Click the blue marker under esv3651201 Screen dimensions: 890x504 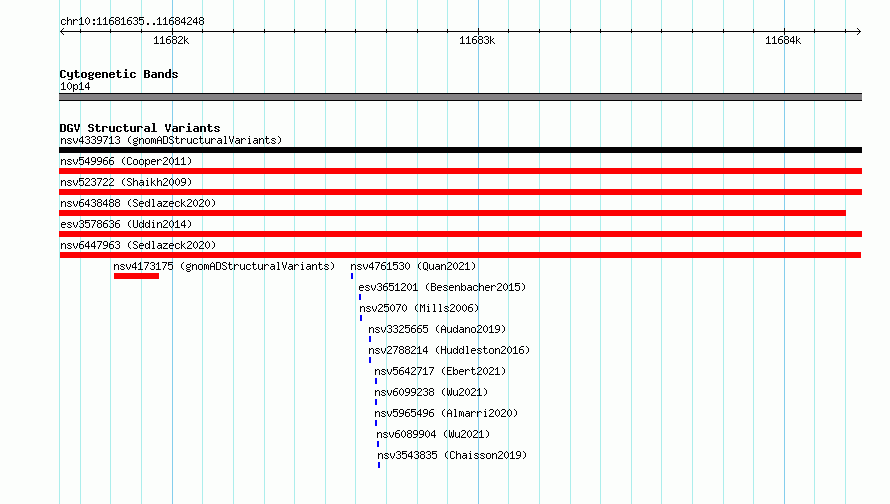tap(360, 297)
